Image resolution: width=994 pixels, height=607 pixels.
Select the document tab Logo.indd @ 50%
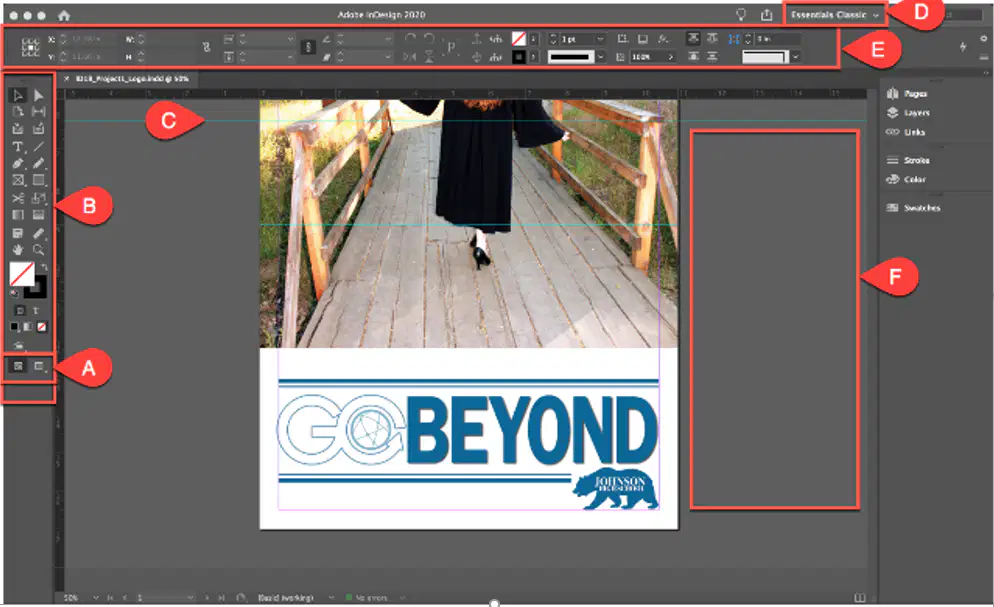point(132,79)
